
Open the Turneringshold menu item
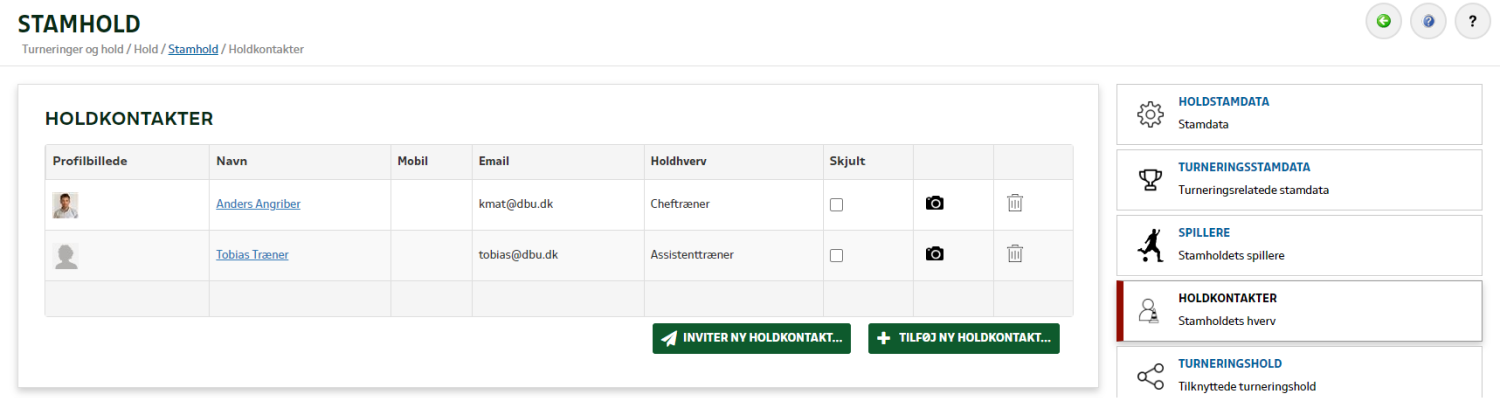click(x=1299, y=374)
